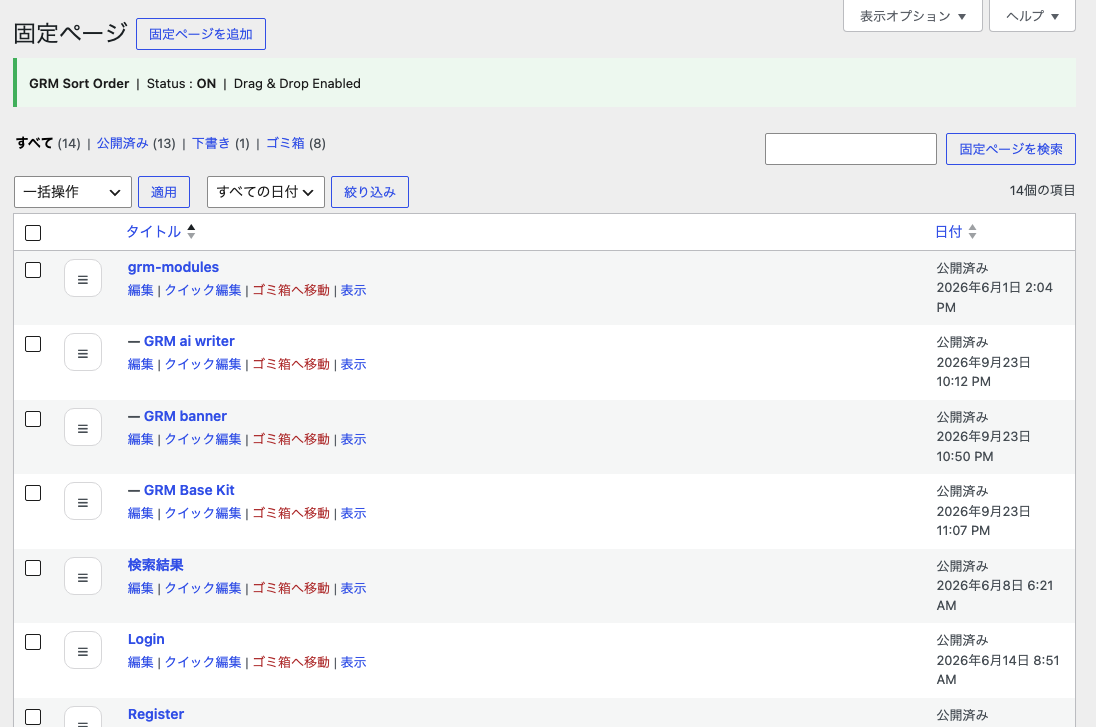
Task: Switch to the ゴミ箱 filter tab
Action: pyautogui.click(x=285, y=143)
